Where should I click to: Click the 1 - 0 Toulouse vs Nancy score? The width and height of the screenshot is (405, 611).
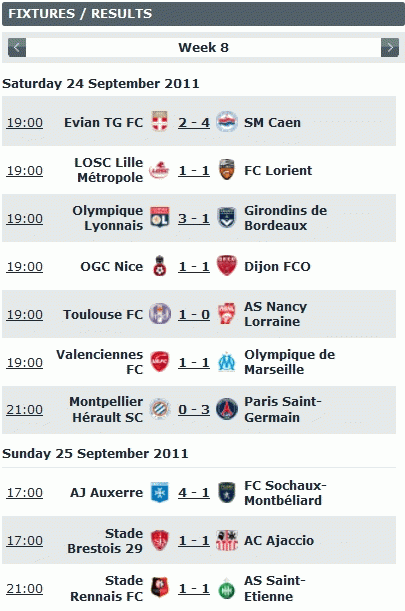click(x=194, y=314)
